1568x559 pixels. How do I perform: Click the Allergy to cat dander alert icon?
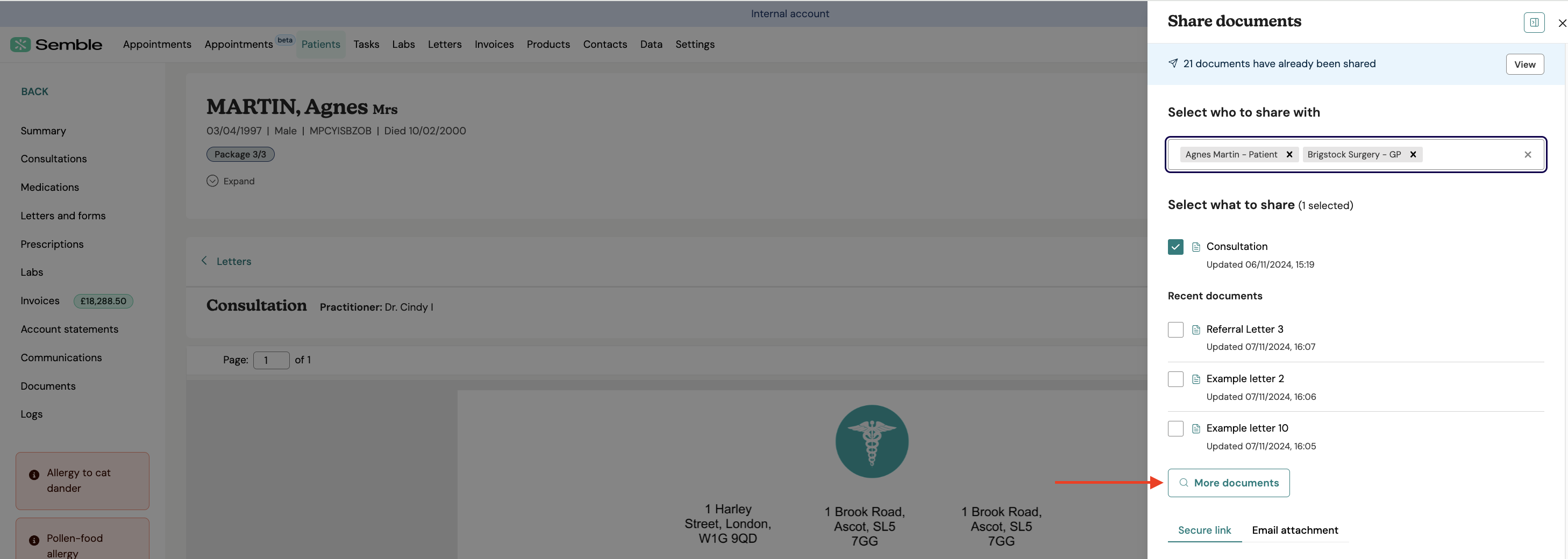34,475
